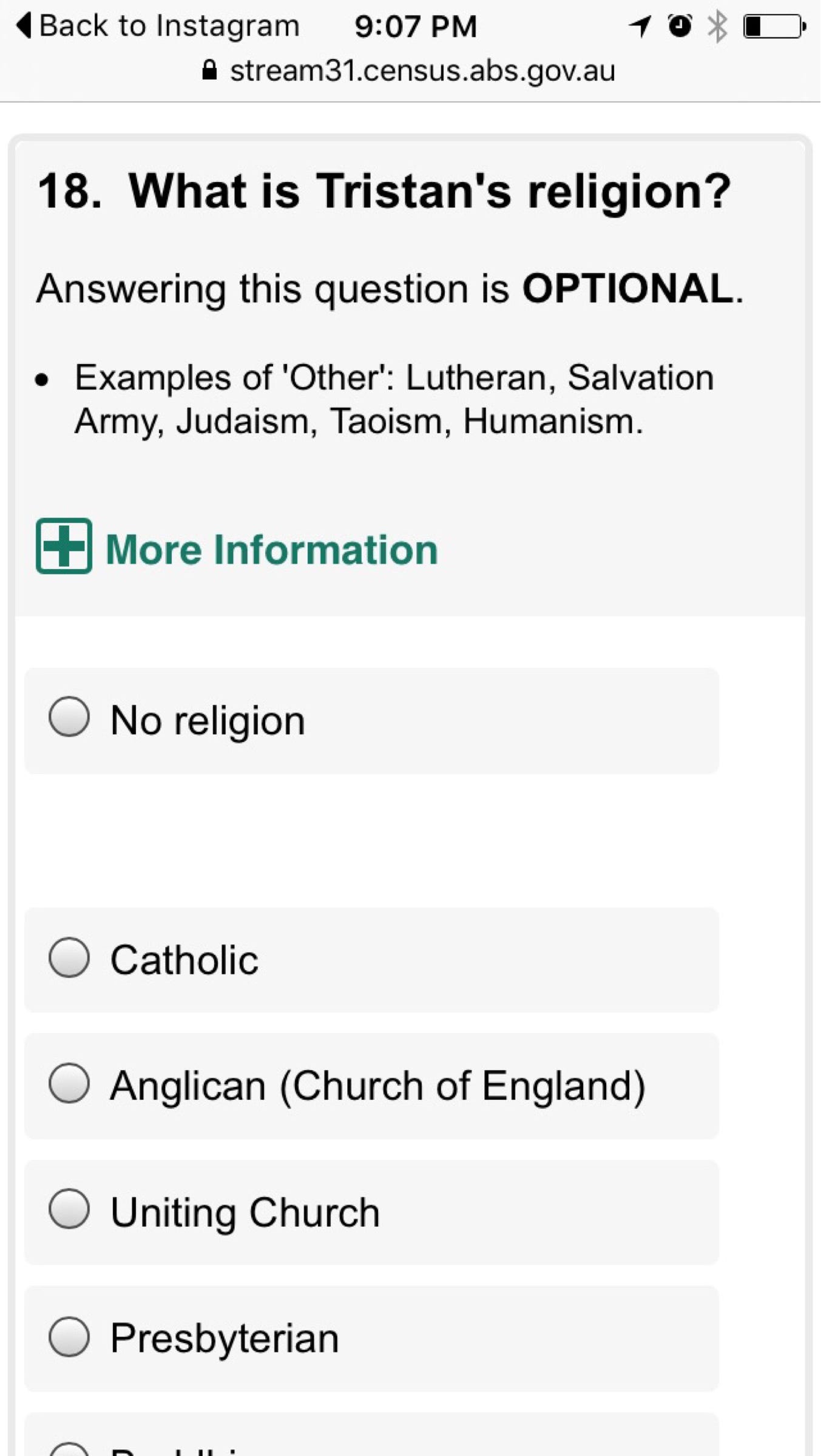Select the partially visible bottom radio option

(x=69, y=1449)
